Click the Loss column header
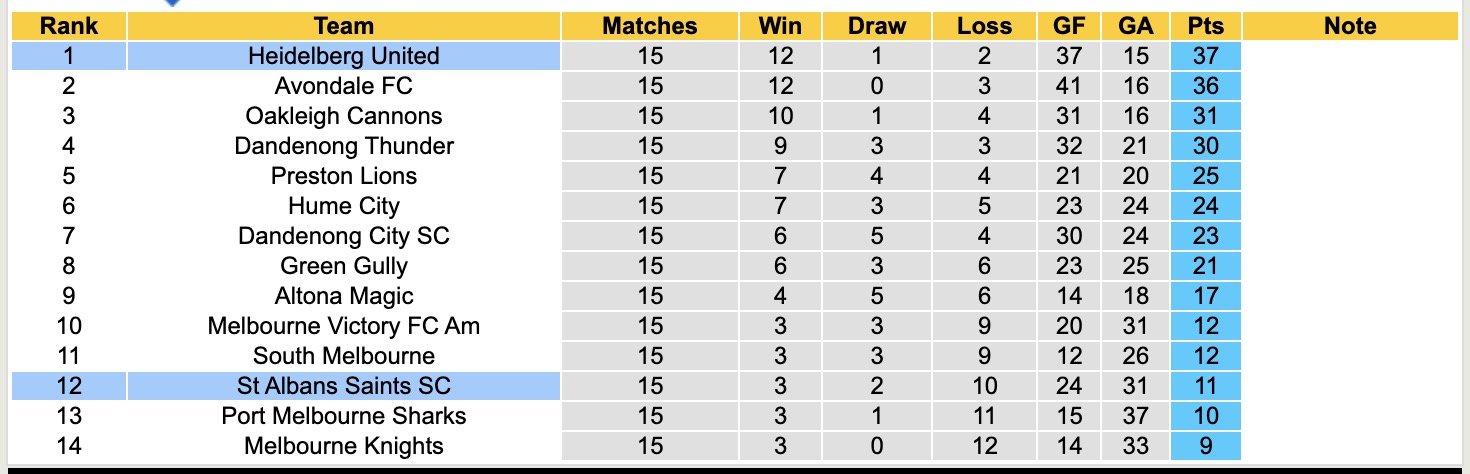1470x474 pixels. tap(984, 26)
